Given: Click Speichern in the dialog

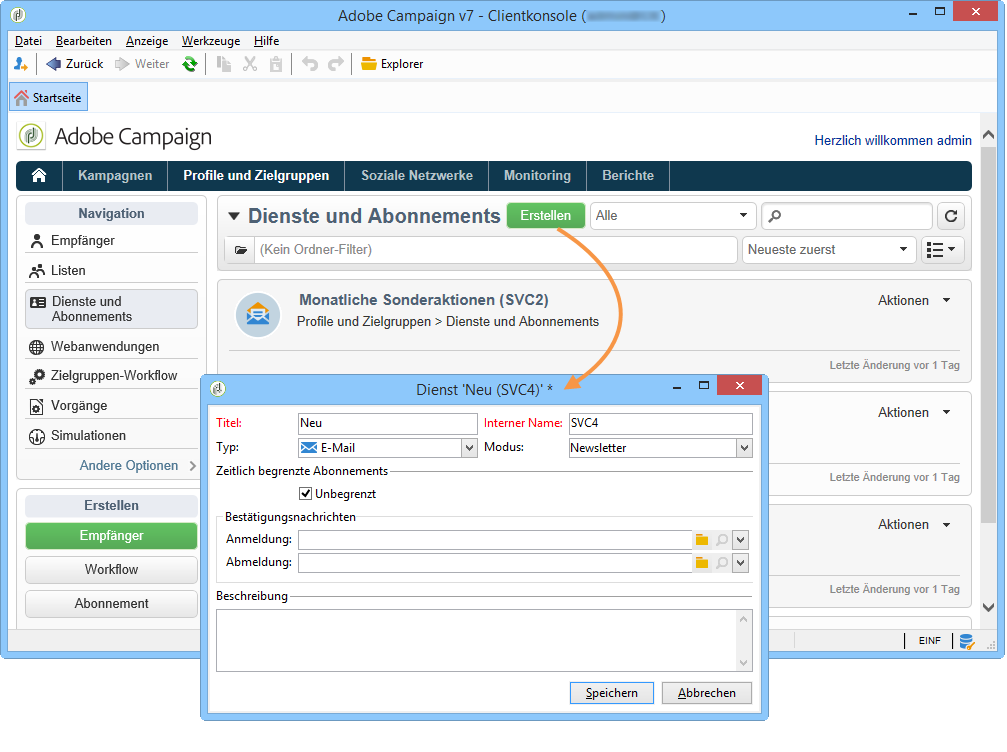Looking at the screenshot, I should pyautogui.click(x=611, y=693).
